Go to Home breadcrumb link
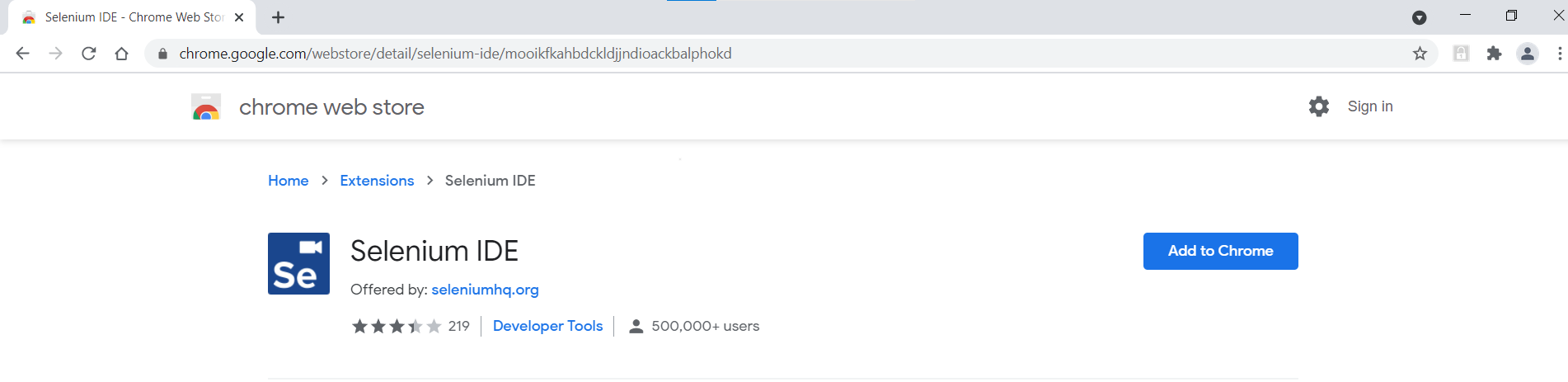The height and width of the screenshot is (382, 1568). click(288, 181)
